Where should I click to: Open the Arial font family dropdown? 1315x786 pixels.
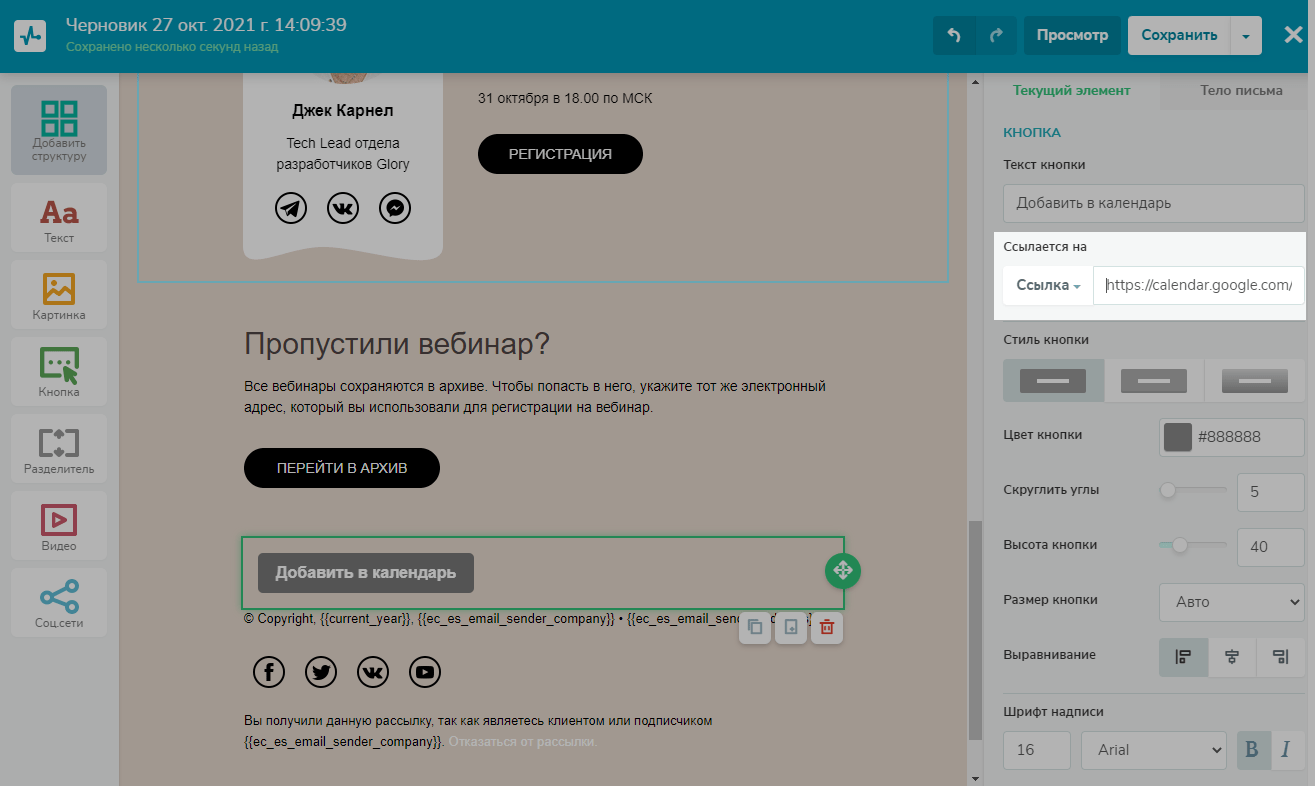point(1153,750)
